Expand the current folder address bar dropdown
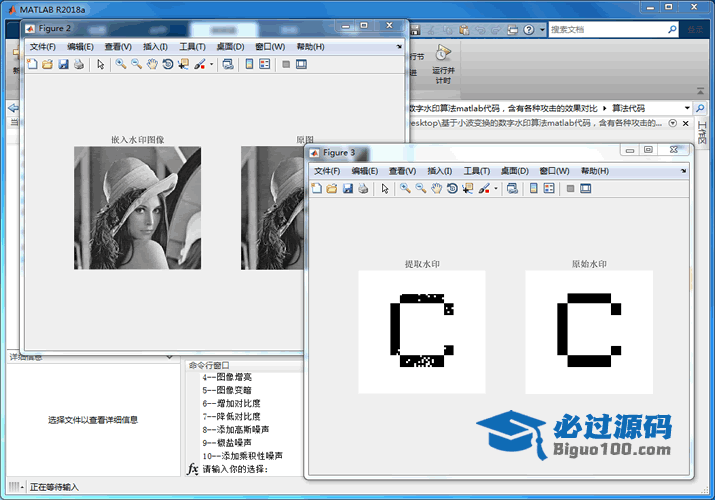 click(687, 107)
